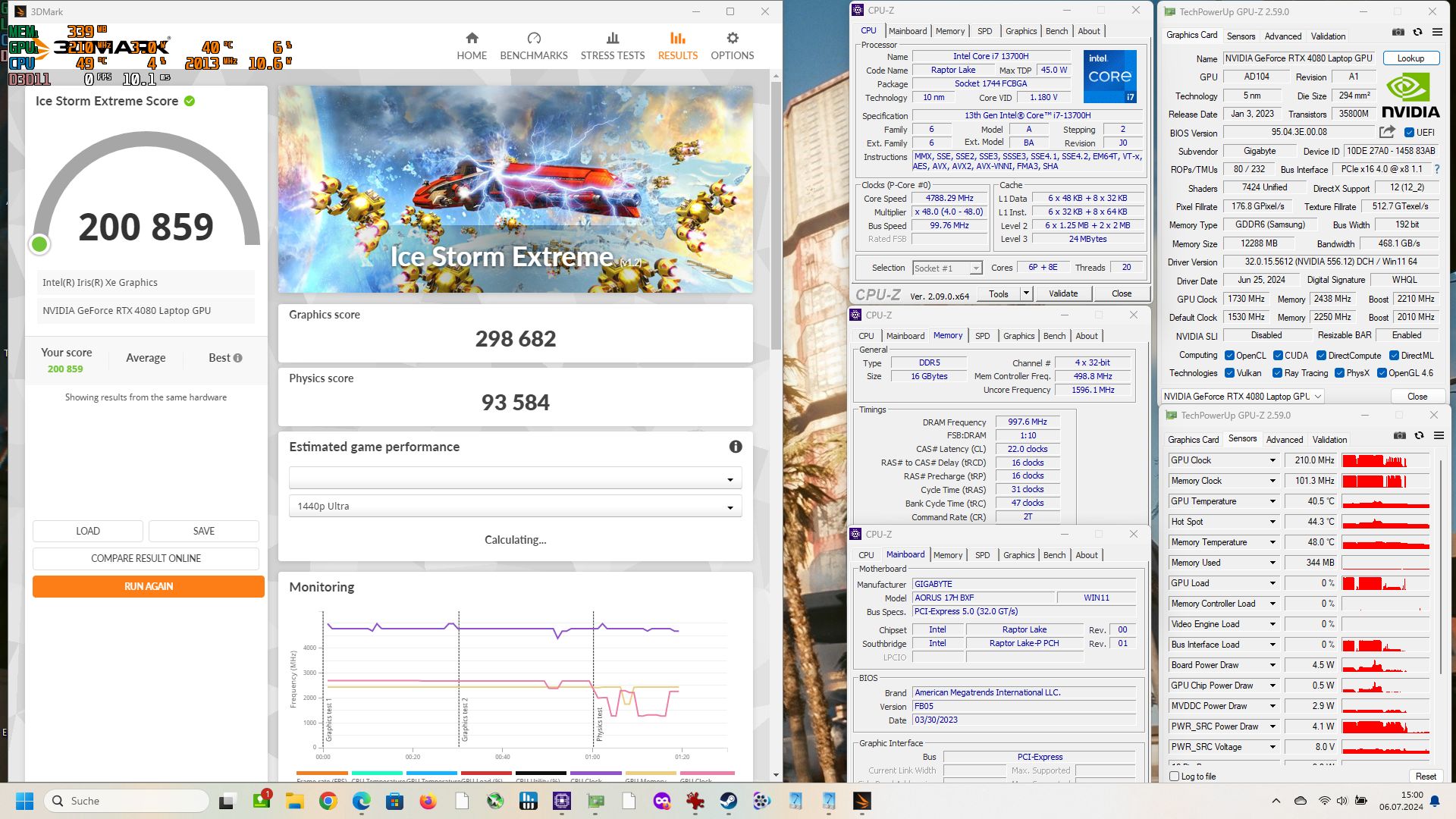Image resolution: width=1456 pixels, height=819 pixels.
Task: Click the 3DMark vertical scrollbar
Action: click(x=775, y=216)
